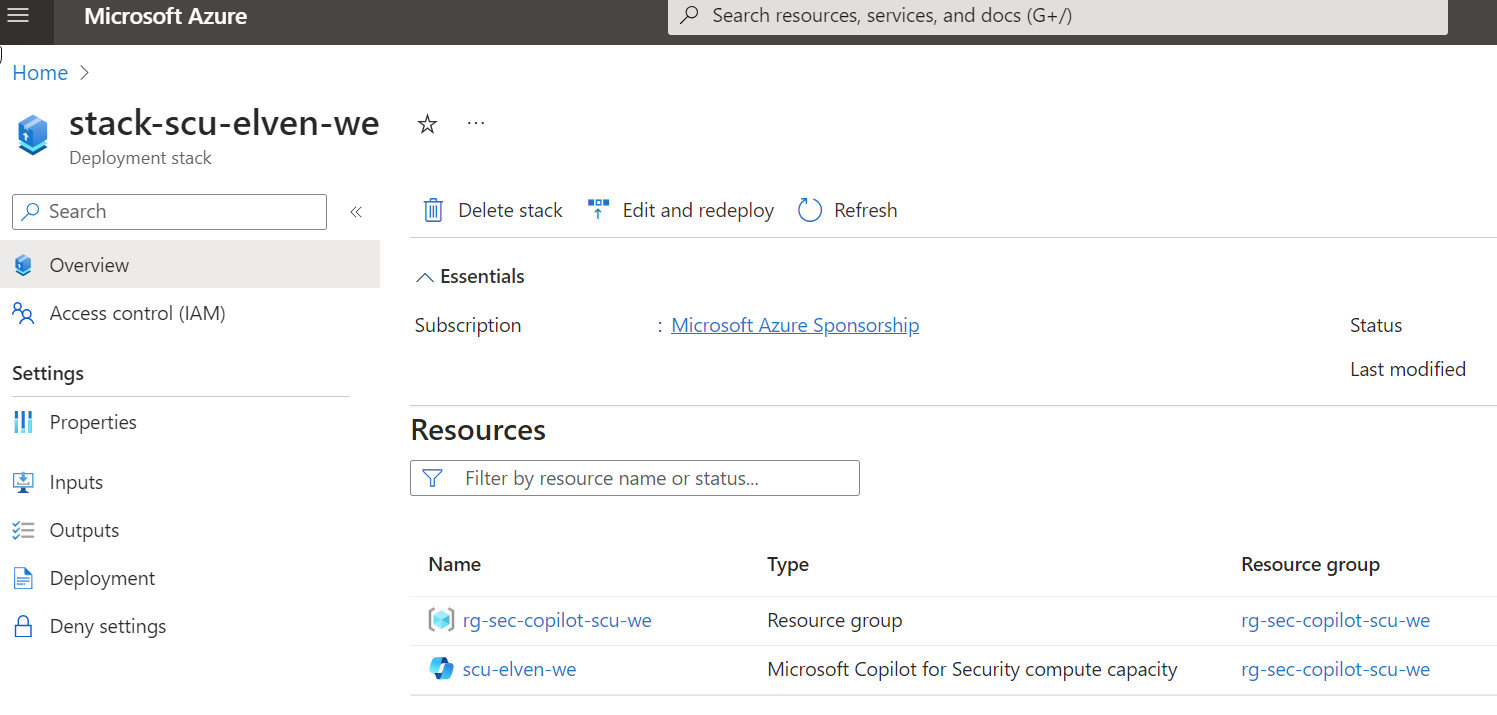Click the filter funnel icon
1497x715 pixels.
[432, 478]
